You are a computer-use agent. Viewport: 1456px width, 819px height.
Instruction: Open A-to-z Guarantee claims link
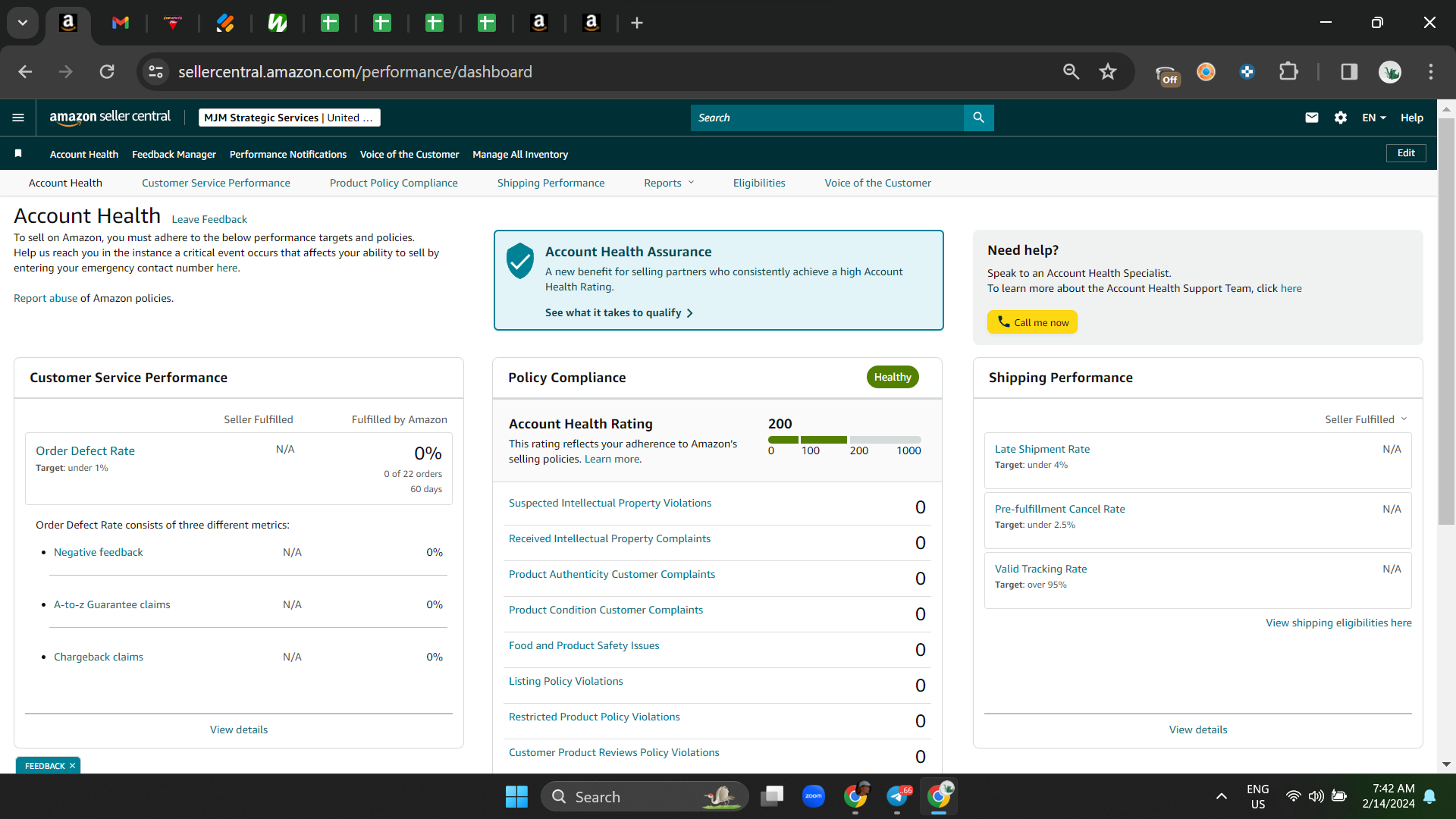click(x=112, y=604)
